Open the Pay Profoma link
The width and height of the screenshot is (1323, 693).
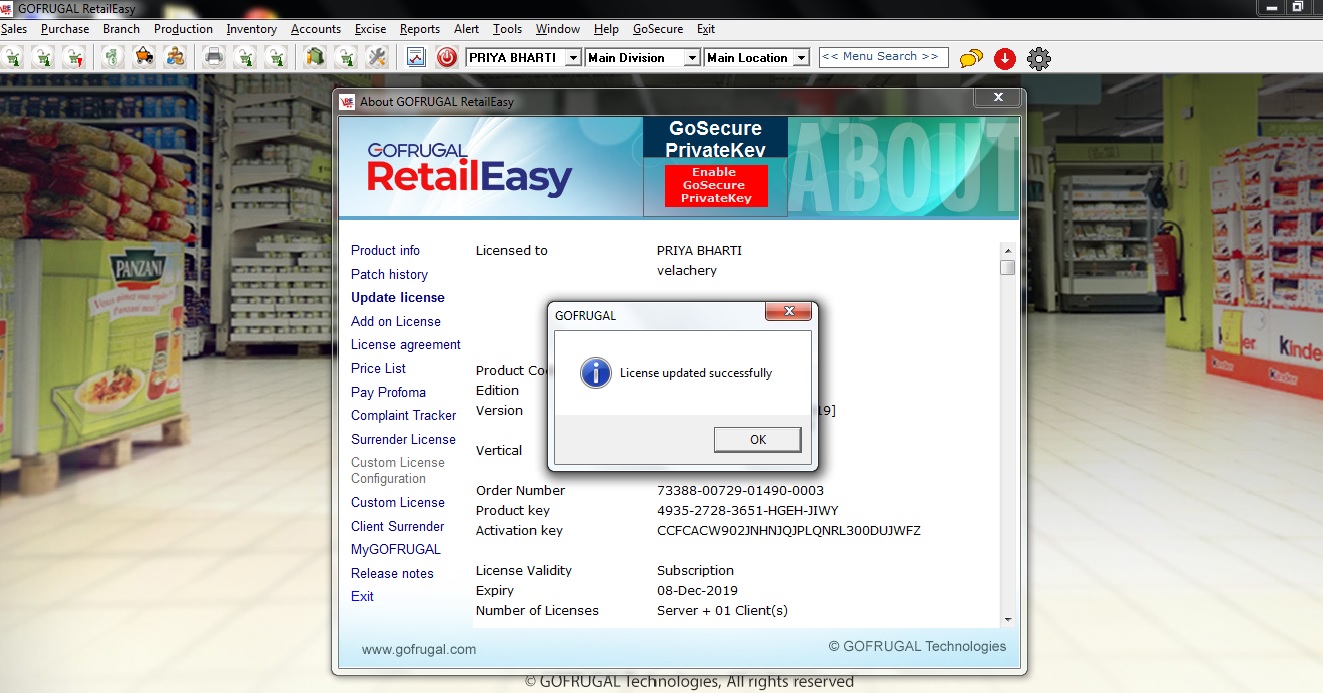388,392
